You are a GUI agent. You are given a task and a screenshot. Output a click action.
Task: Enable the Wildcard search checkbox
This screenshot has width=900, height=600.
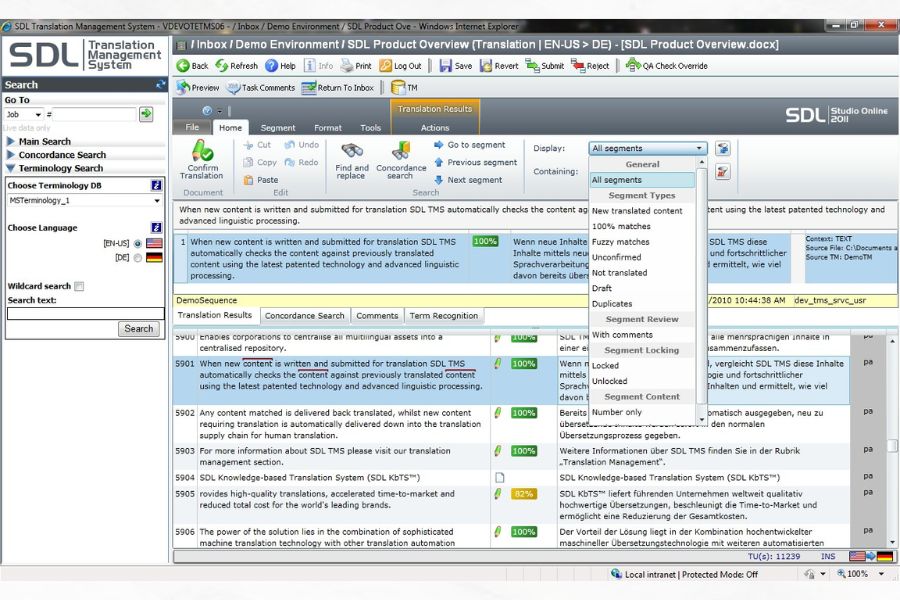pyautogui.click(x=79, y=287)
